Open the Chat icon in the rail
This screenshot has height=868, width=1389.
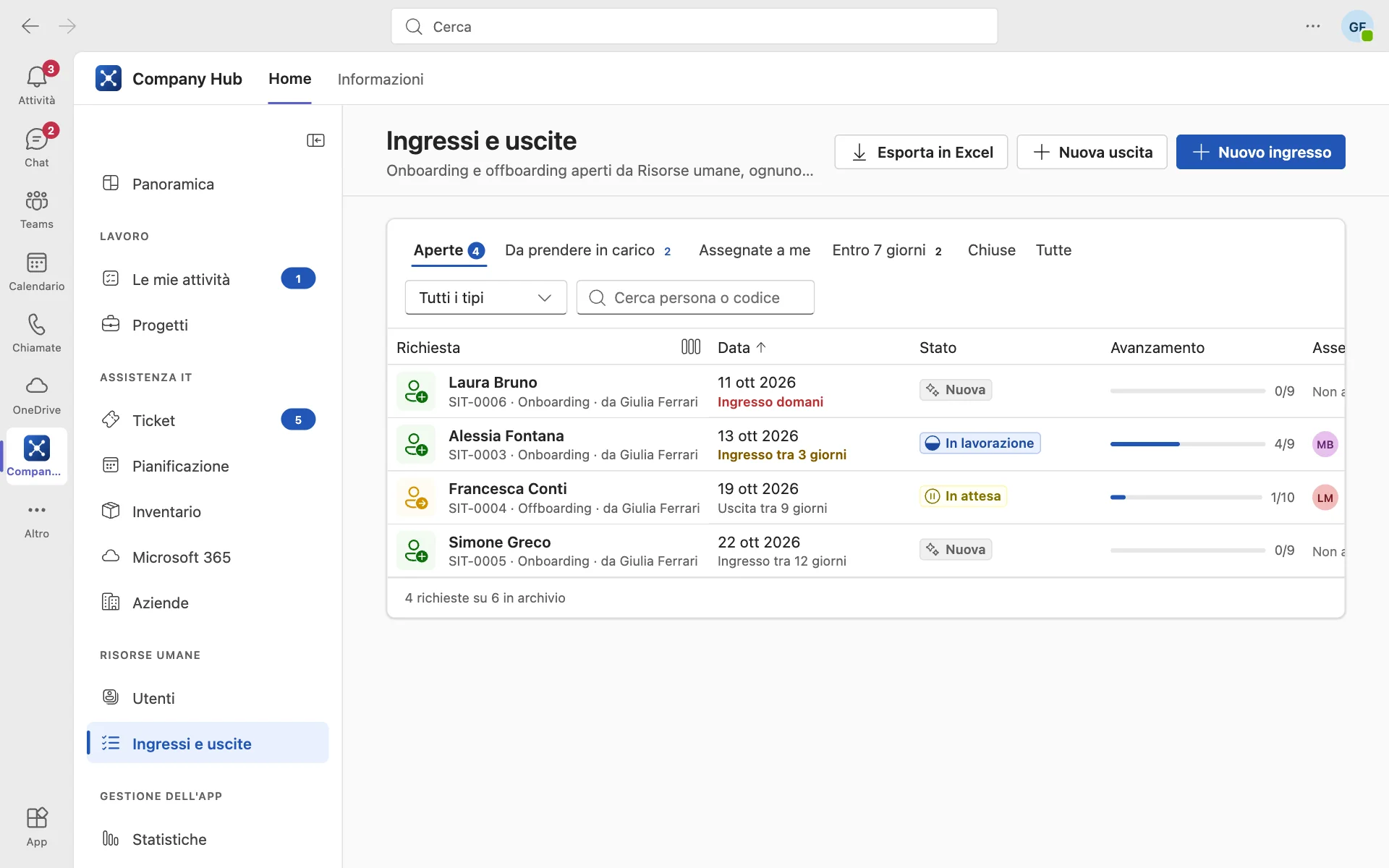pos(37,146)
